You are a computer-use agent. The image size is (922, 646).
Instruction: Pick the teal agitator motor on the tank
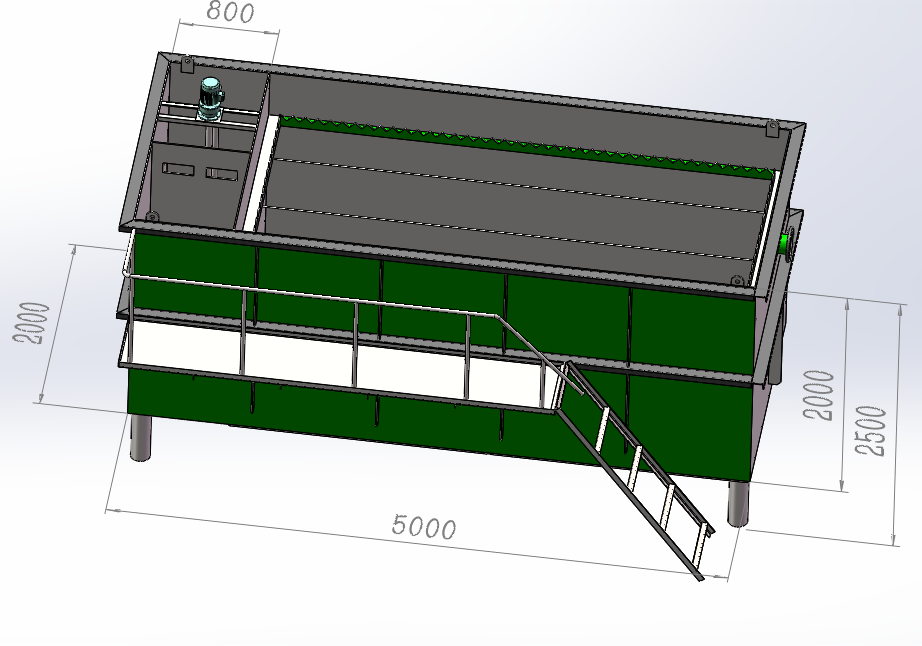[x=211, y=98]
